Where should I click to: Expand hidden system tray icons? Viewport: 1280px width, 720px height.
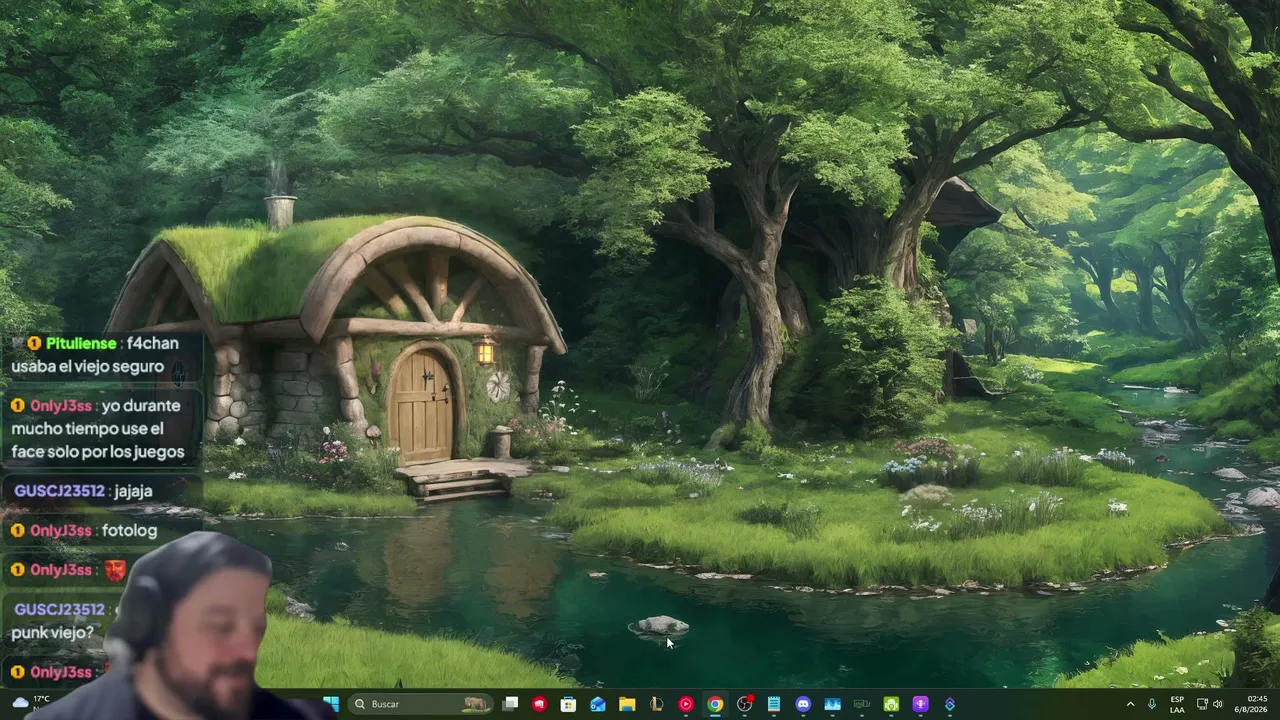(1131, 704)
